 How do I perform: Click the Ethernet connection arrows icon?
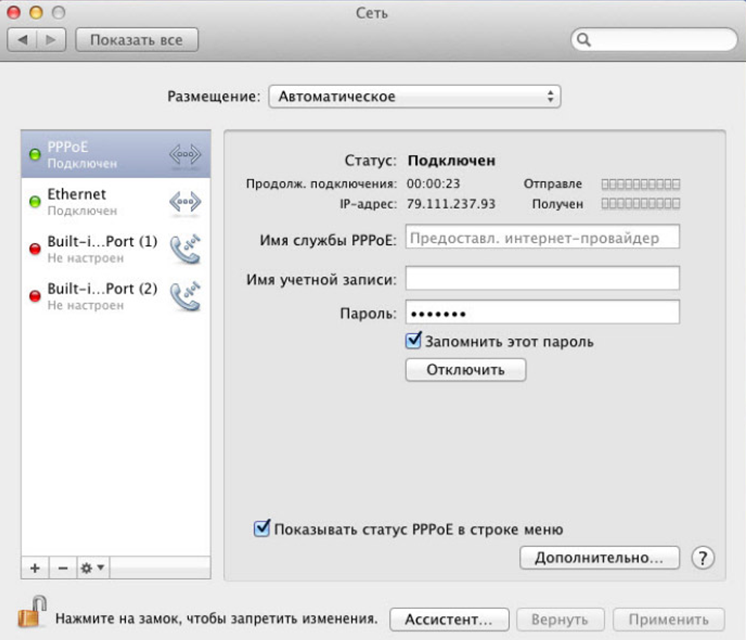click(185, 201)
